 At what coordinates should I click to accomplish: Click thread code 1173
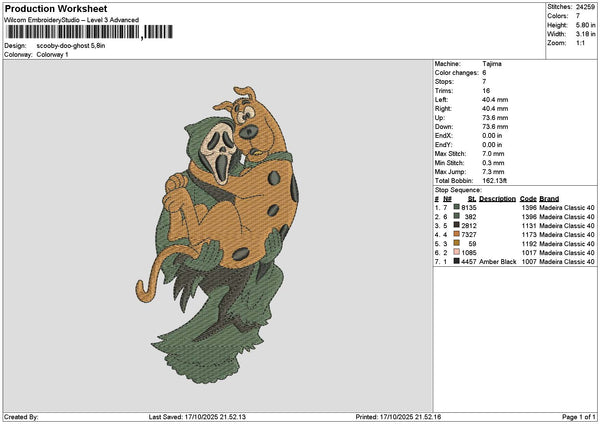pyautogui.click(x=529, y=235)
